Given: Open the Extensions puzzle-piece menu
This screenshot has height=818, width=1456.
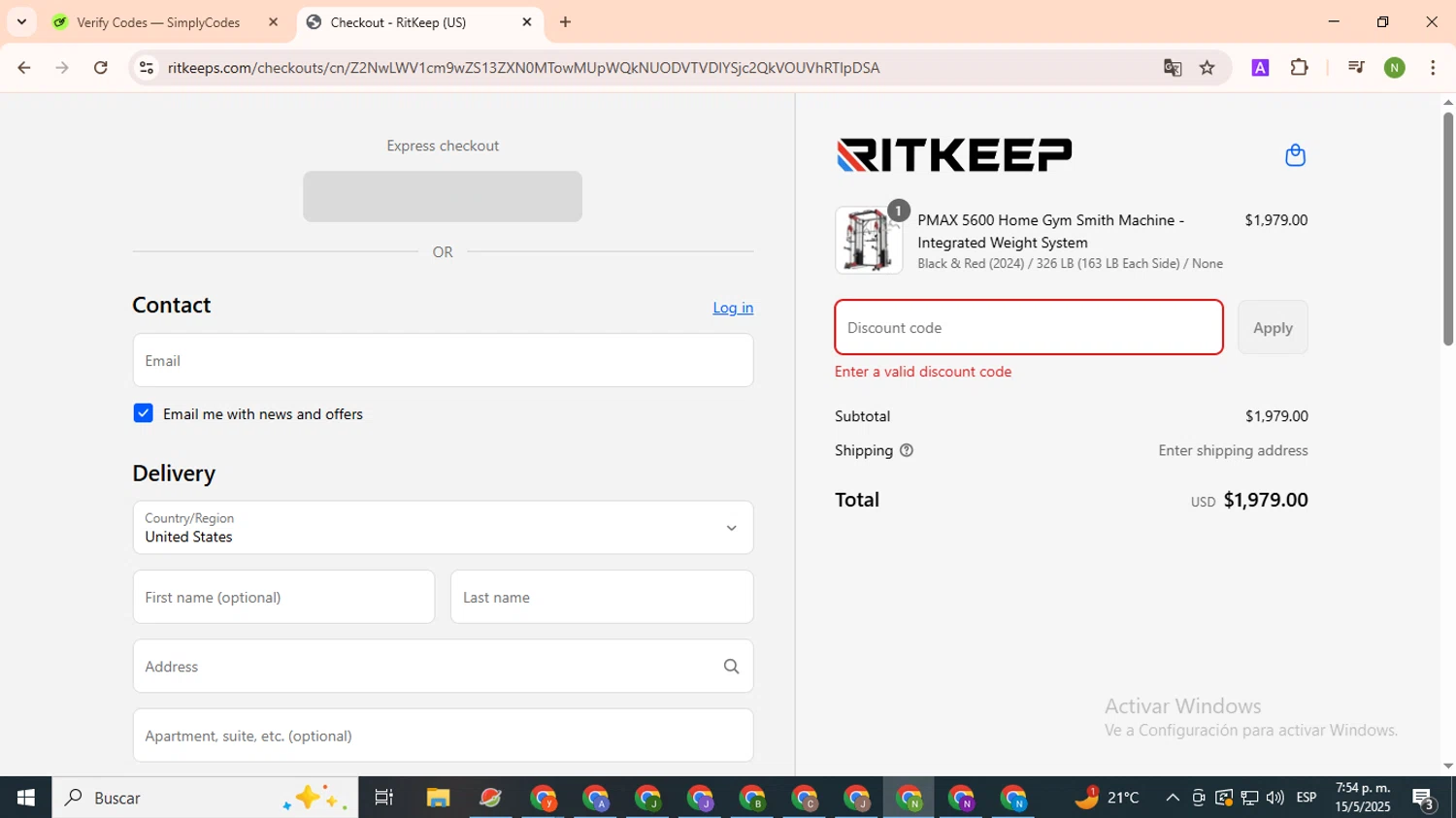Looking at the screenshot, I should pyautogui.click(x=1300, y=67).
